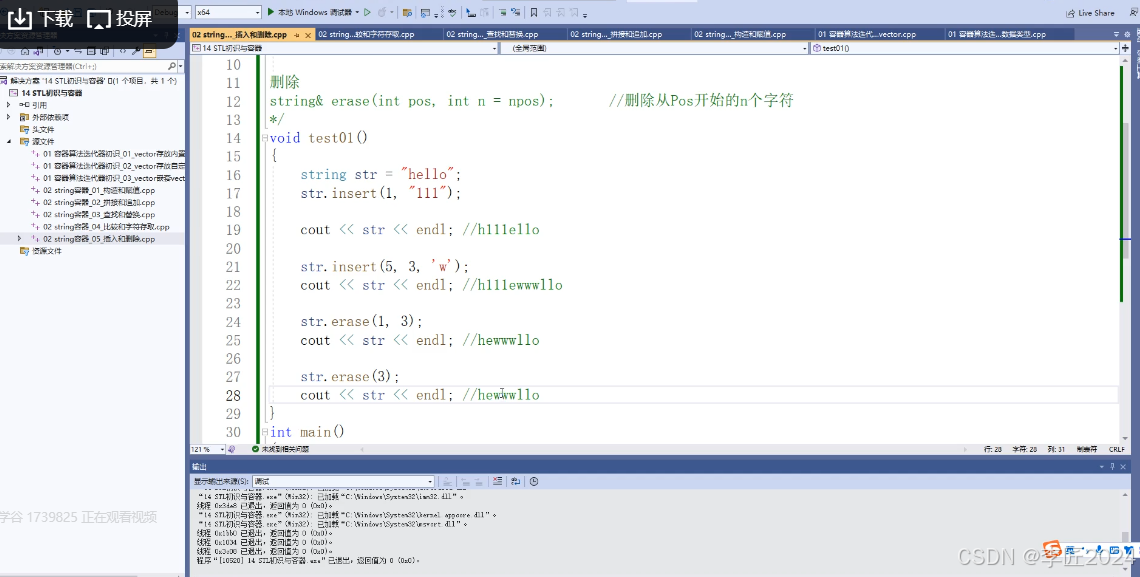
Task: Click on str.erase(3); code line
Action: 350,376
